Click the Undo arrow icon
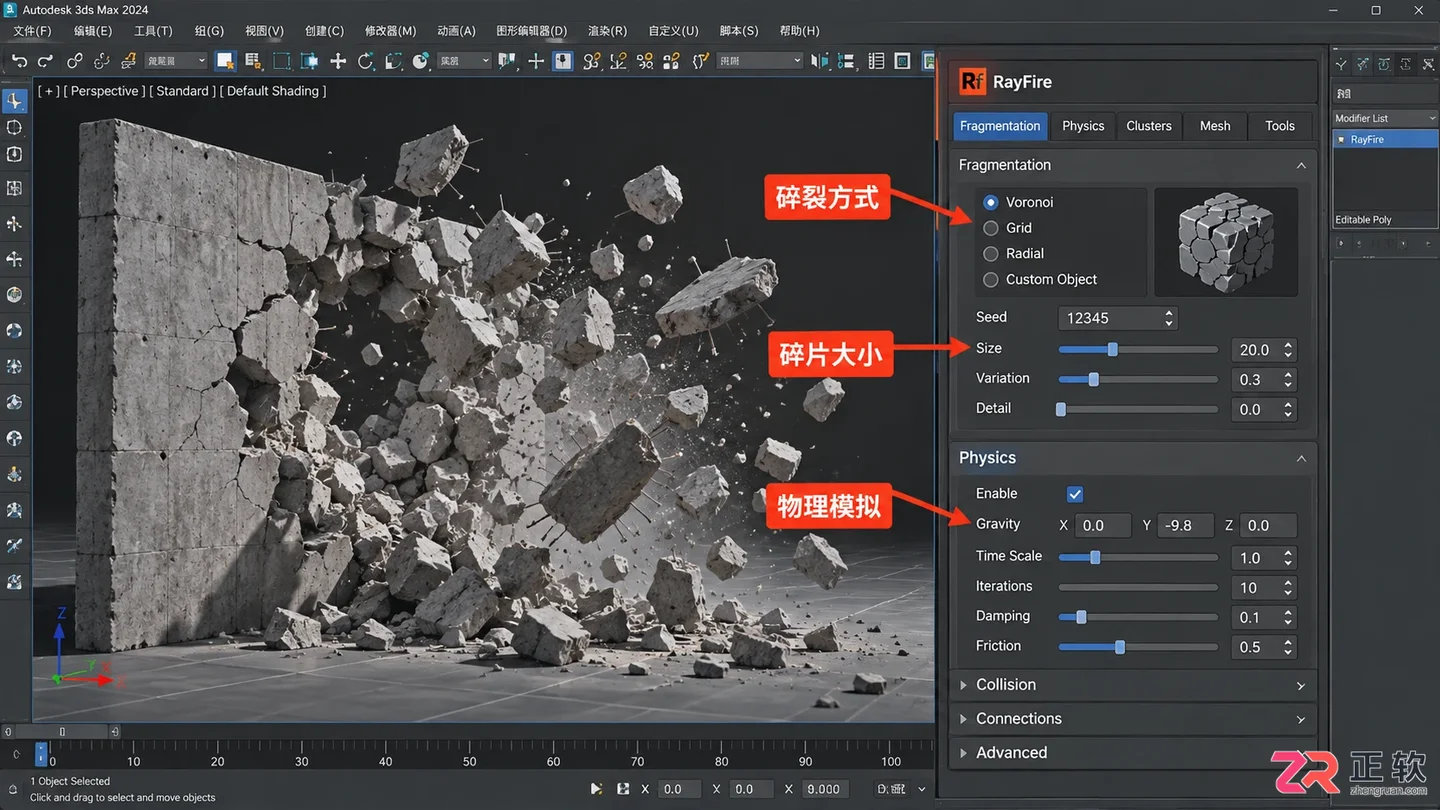 (x=19, y=61)
